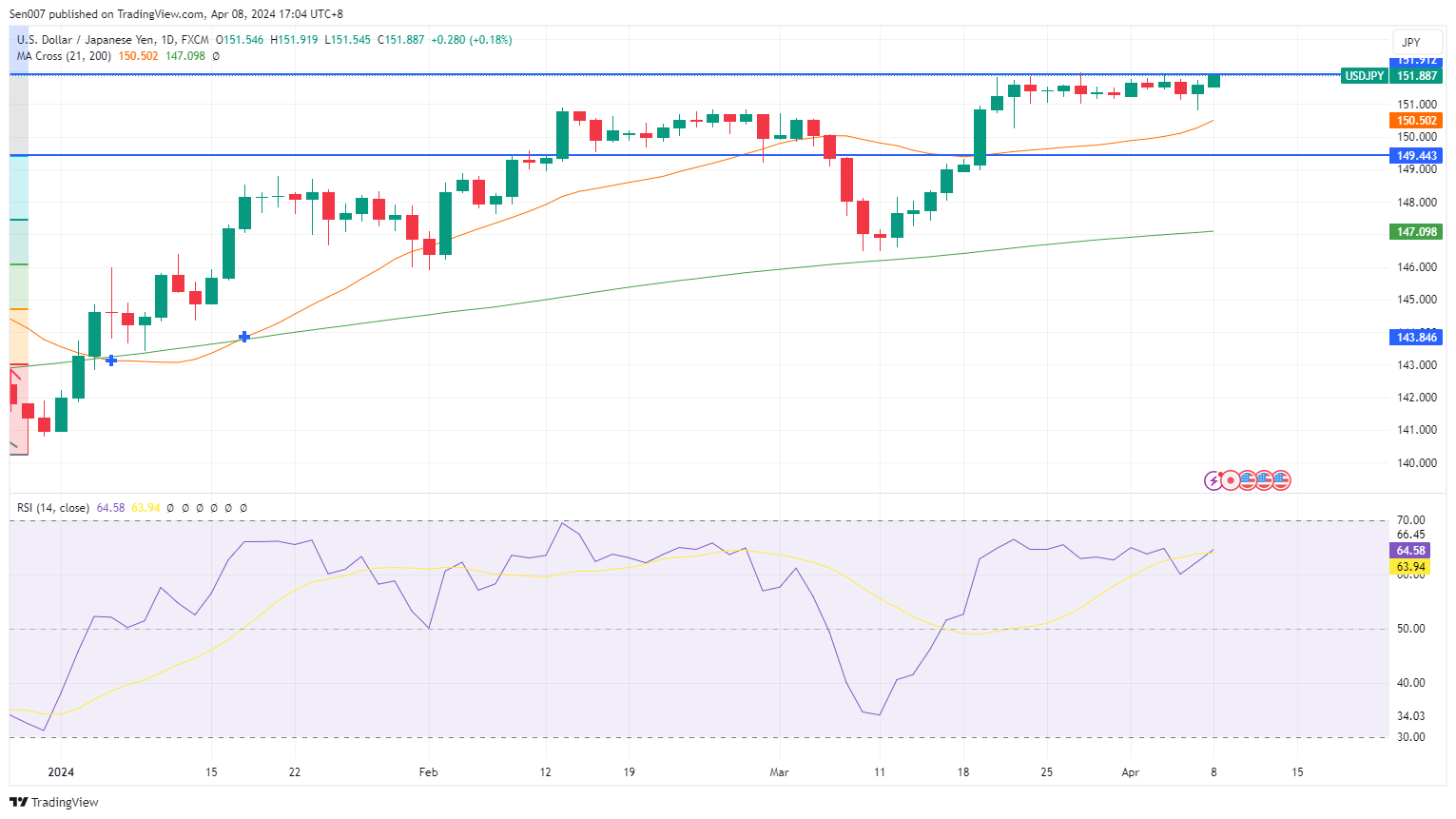Image resolution: width=1456 pixels, height=819 pixels.
Task: Click the 2024 label on the time axis
Action: click(61, 772)
